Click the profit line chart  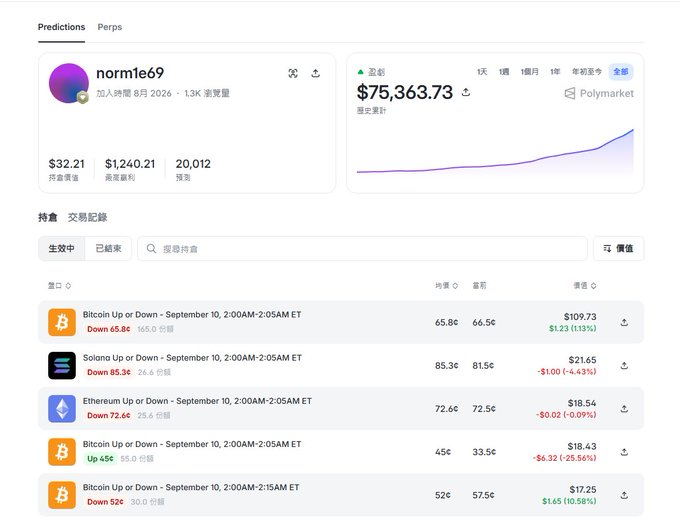click(x=495, y=152)
